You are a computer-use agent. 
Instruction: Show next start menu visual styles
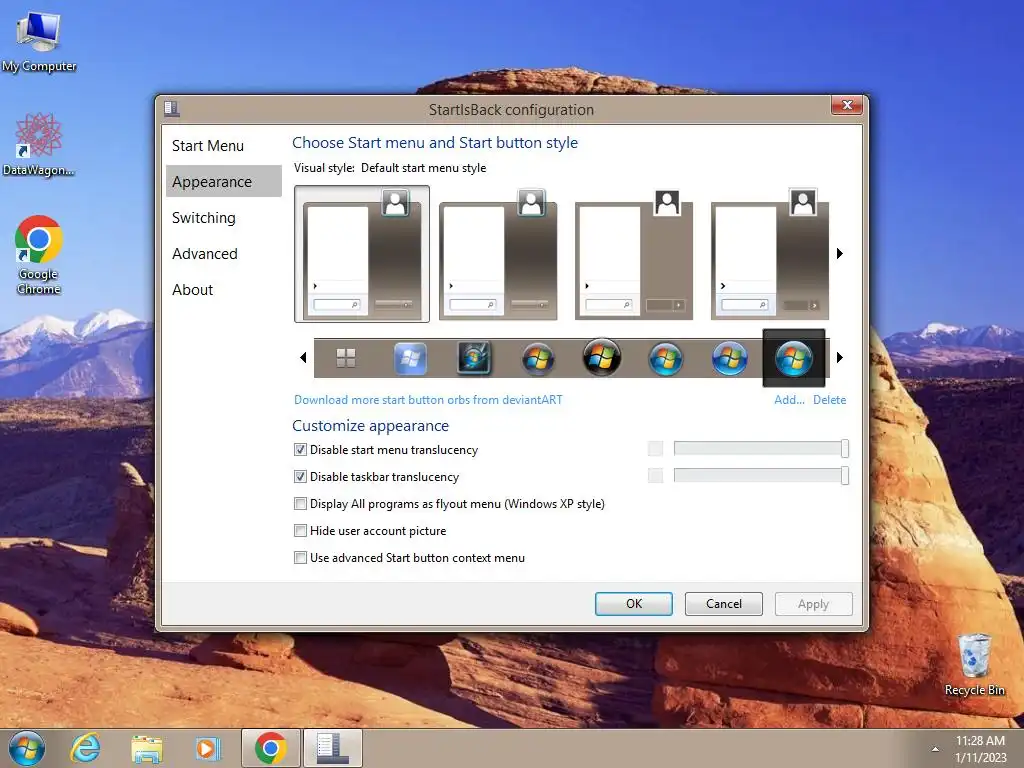[x=840, y=253]
